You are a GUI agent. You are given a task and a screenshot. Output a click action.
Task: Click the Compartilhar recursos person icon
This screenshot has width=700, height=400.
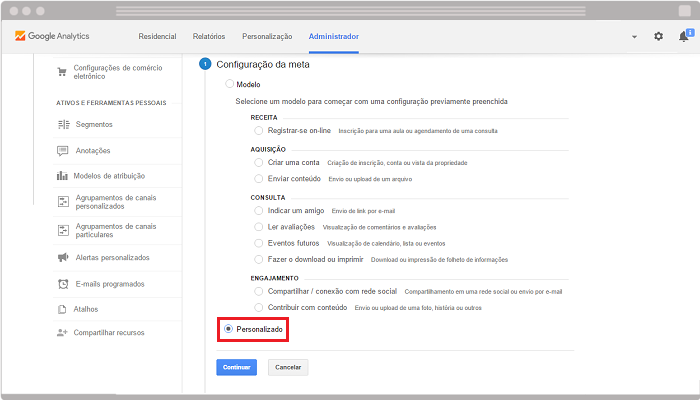pyautogui.click(x=62, y=333)
